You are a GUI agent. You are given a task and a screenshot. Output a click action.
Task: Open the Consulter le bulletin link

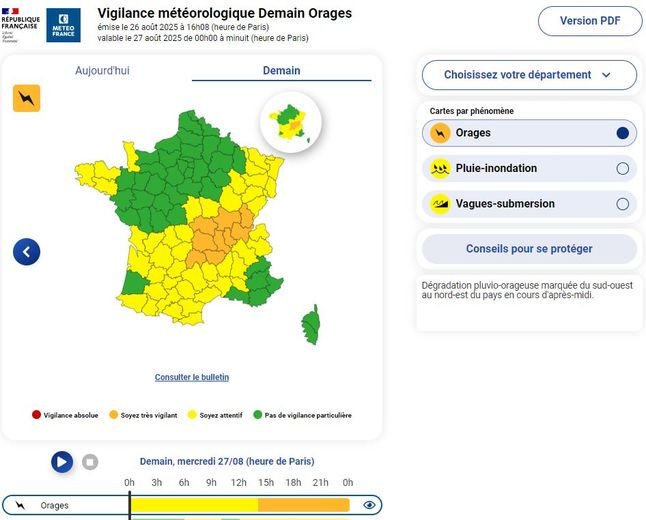(192, 377)
